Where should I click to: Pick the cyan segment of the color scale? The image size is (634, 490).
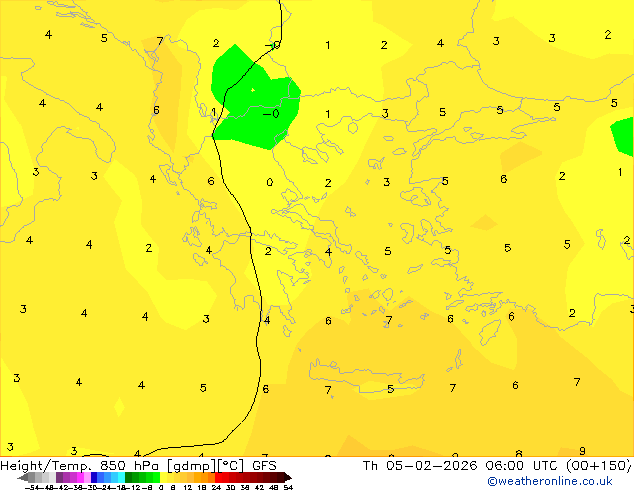click(x=121, y=477)
